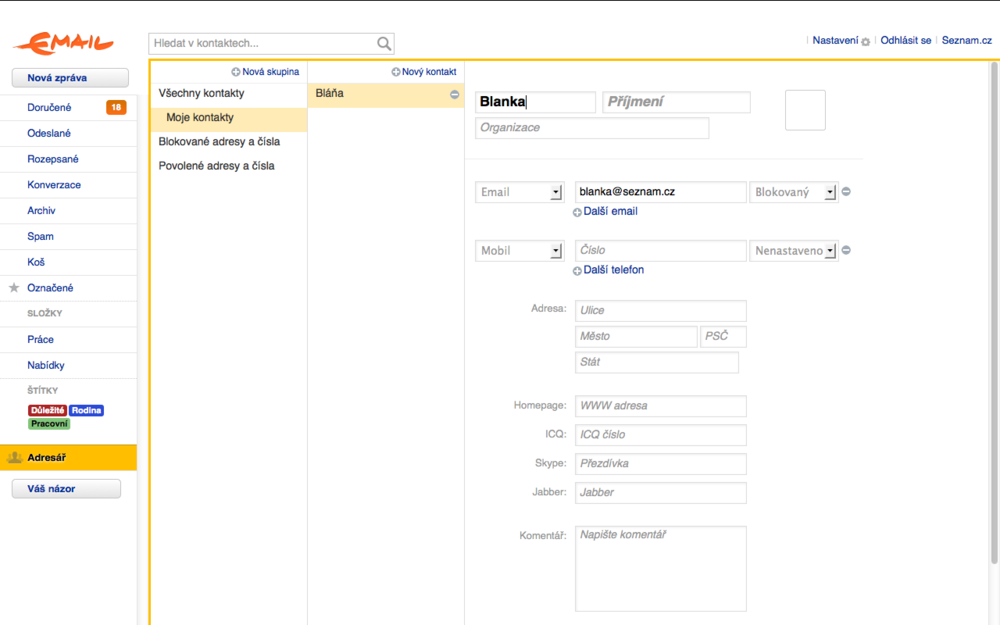1000x625 pixels.
Task: Click the Adresář people icon
Action: click(14, 457)
